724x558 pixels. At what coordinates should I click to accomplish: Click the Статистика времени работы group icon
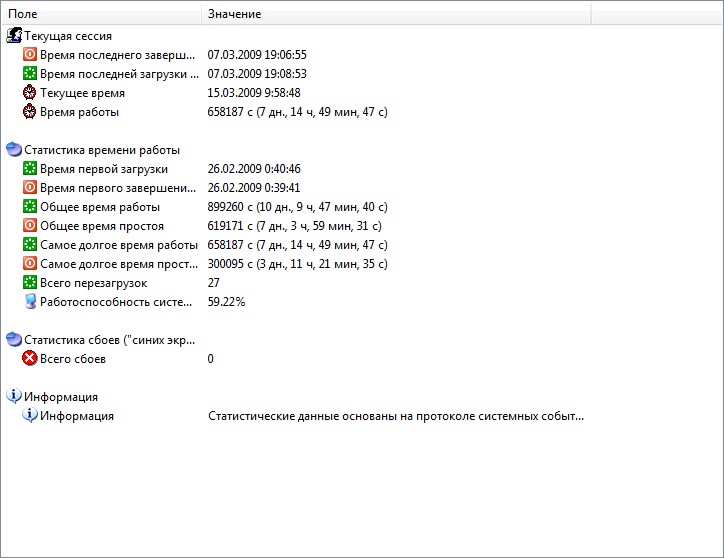pyautogui.click(x=14, y=150)
